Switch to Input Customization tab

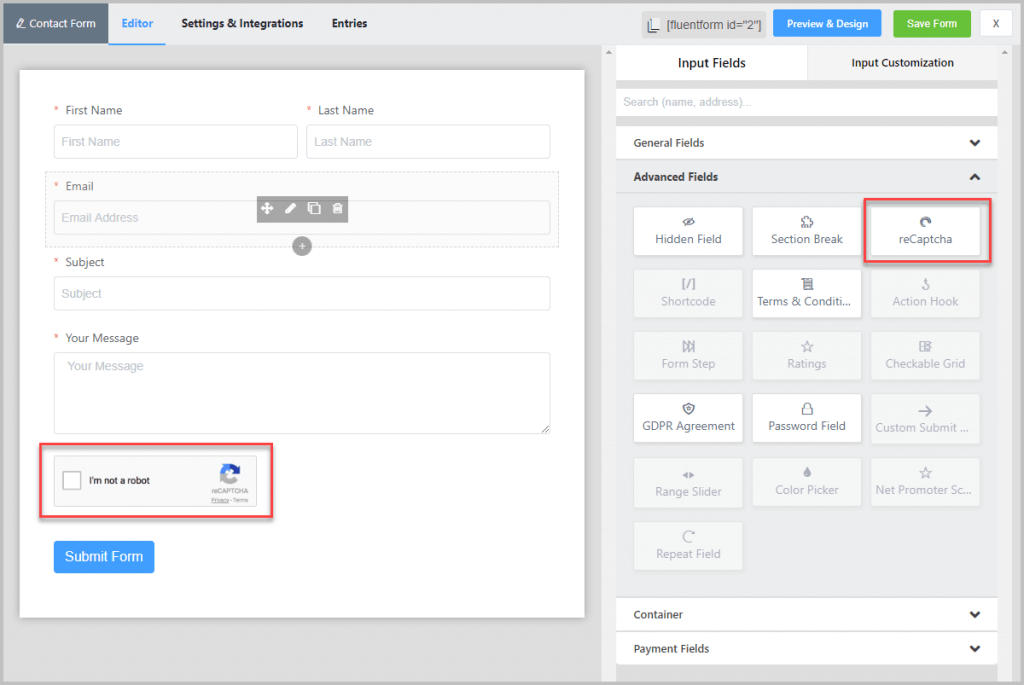(x=902, y=63)
